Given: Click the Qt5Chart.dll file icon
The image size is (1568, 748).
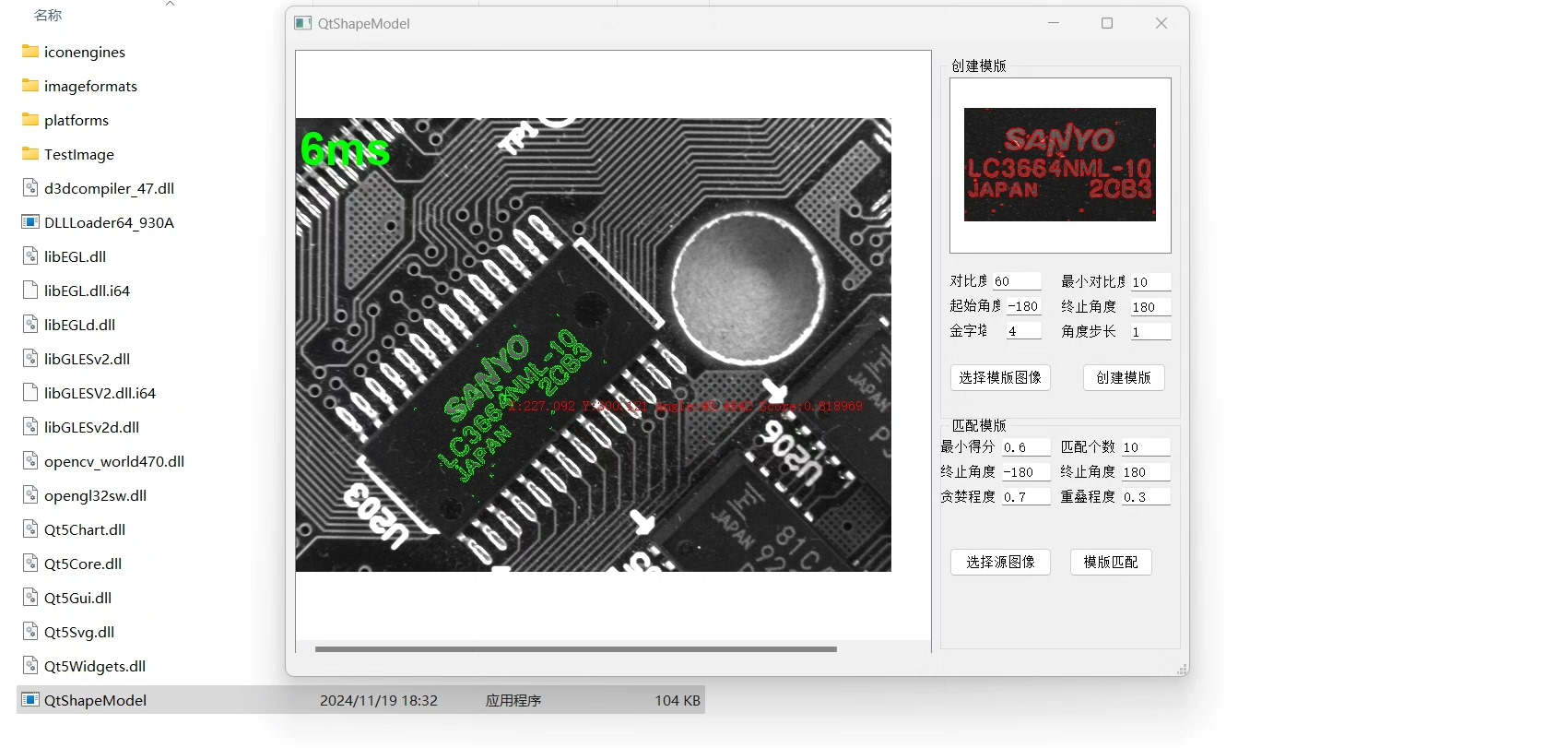Looking at the screenshot, I should pos(30,529).
